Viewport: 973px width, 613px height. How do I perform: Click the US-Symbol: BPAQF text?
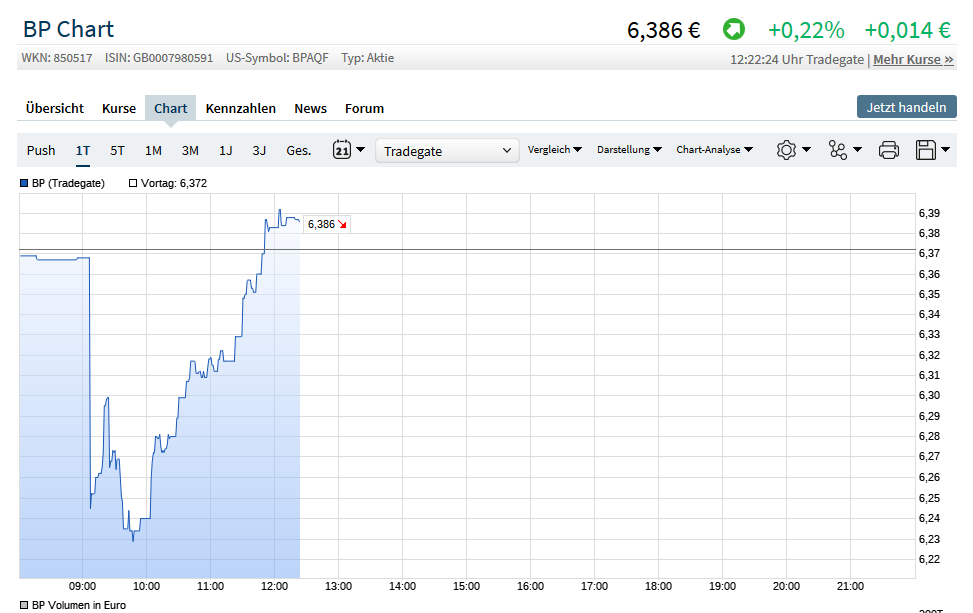277,58
